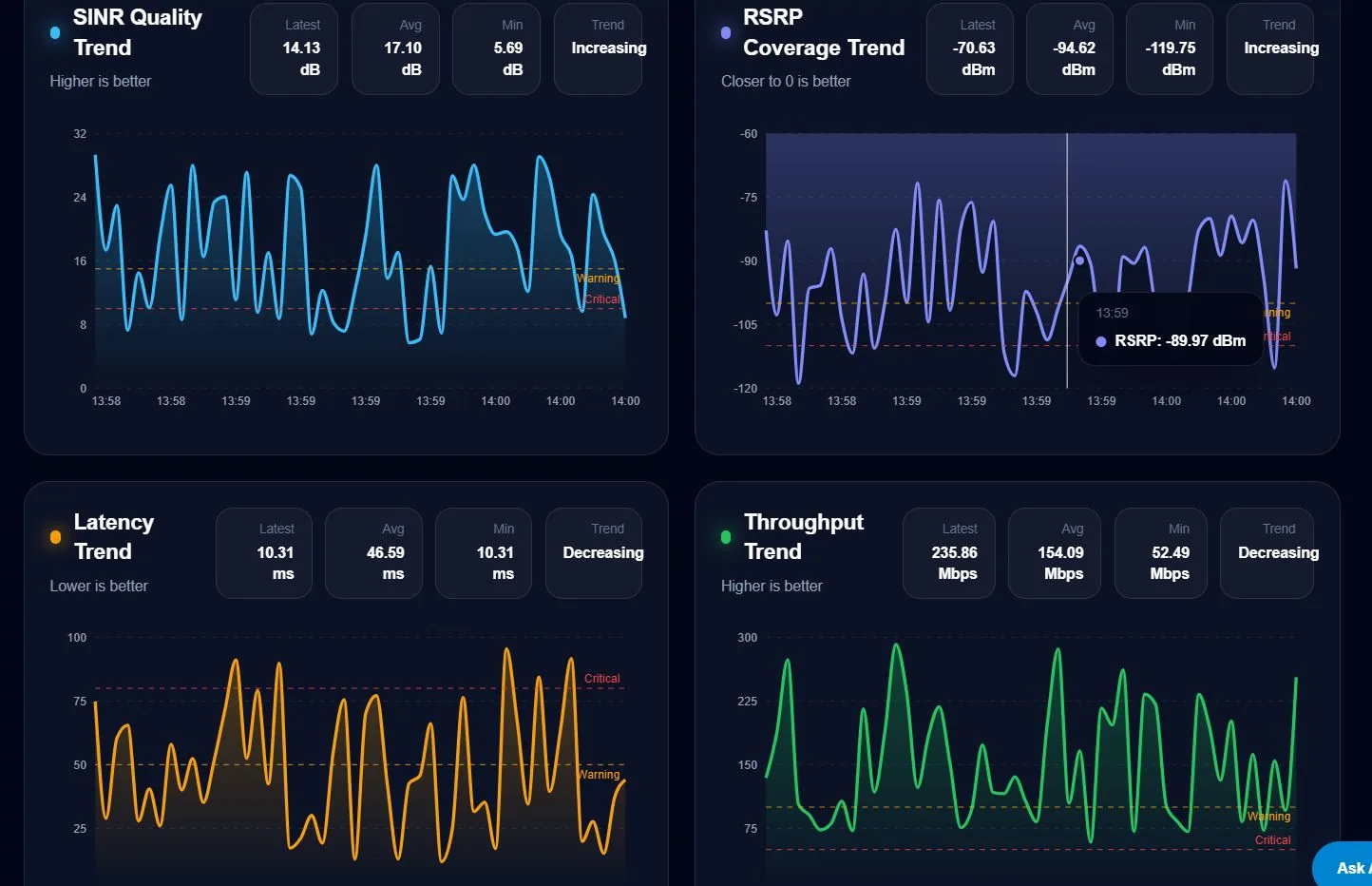
Task: Click the SINR line chart area
Action: [360, 260]
